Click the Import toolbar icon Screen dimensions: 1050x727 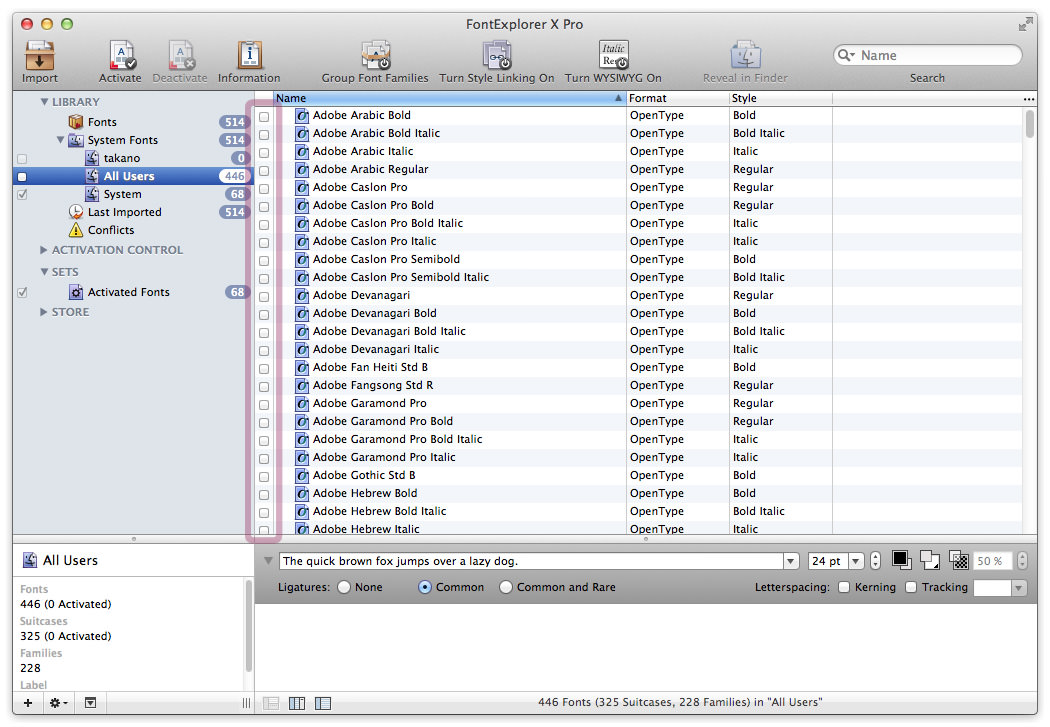[x=40, y=56]
